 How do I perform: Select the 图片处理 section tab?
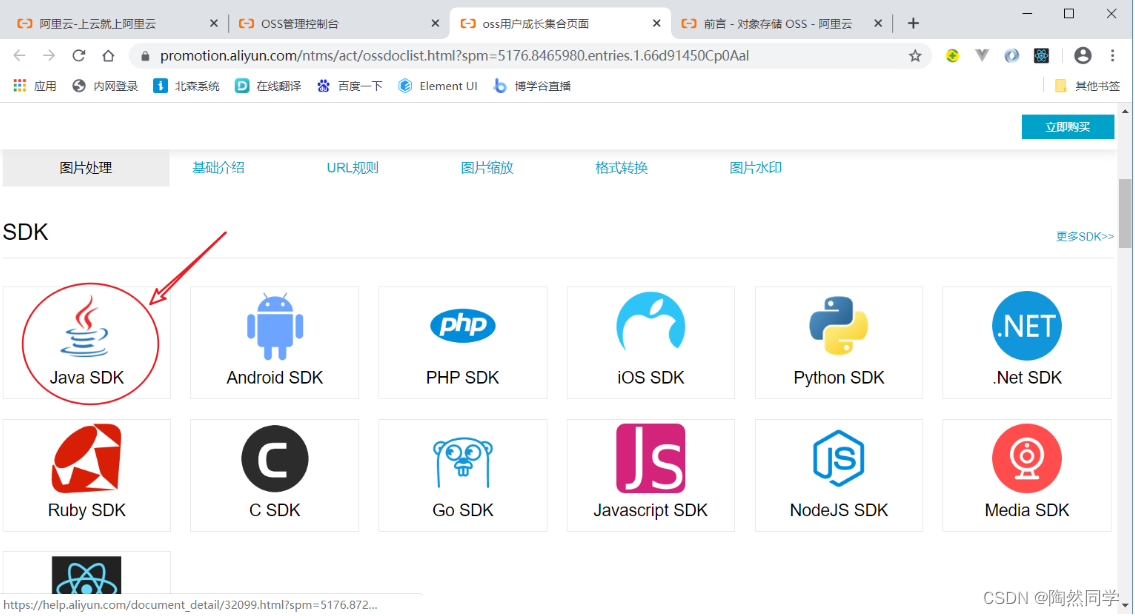point(86,168)
